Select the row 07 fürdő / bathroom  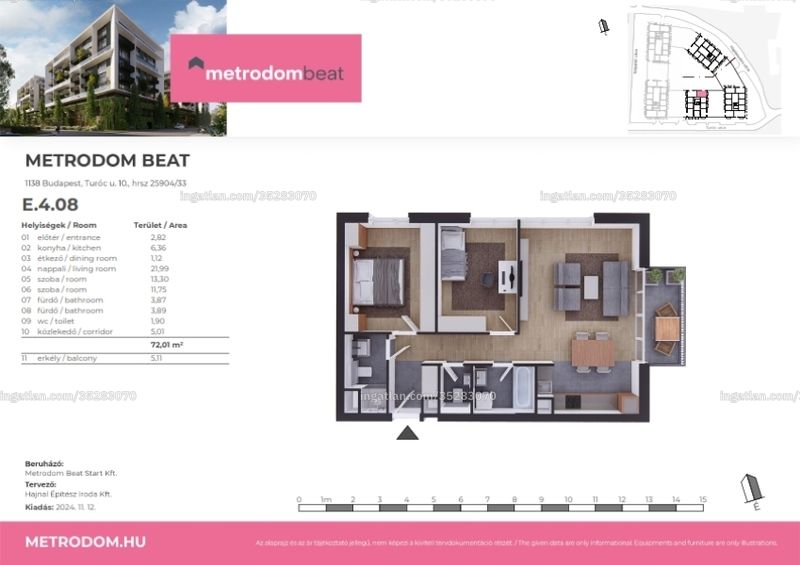[125, 300]
